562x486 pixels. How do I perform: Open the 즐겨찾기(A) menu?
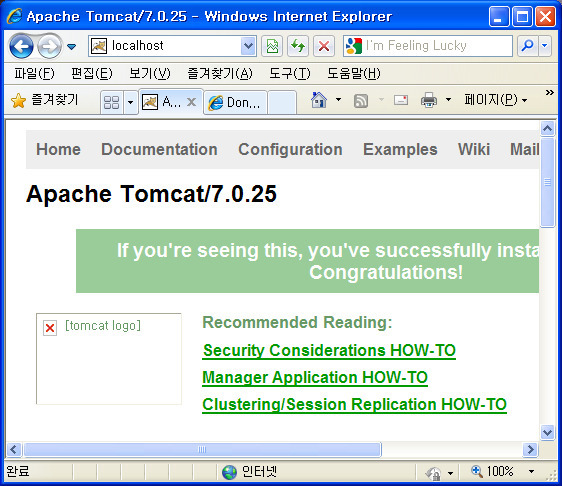tap(220, 73)
